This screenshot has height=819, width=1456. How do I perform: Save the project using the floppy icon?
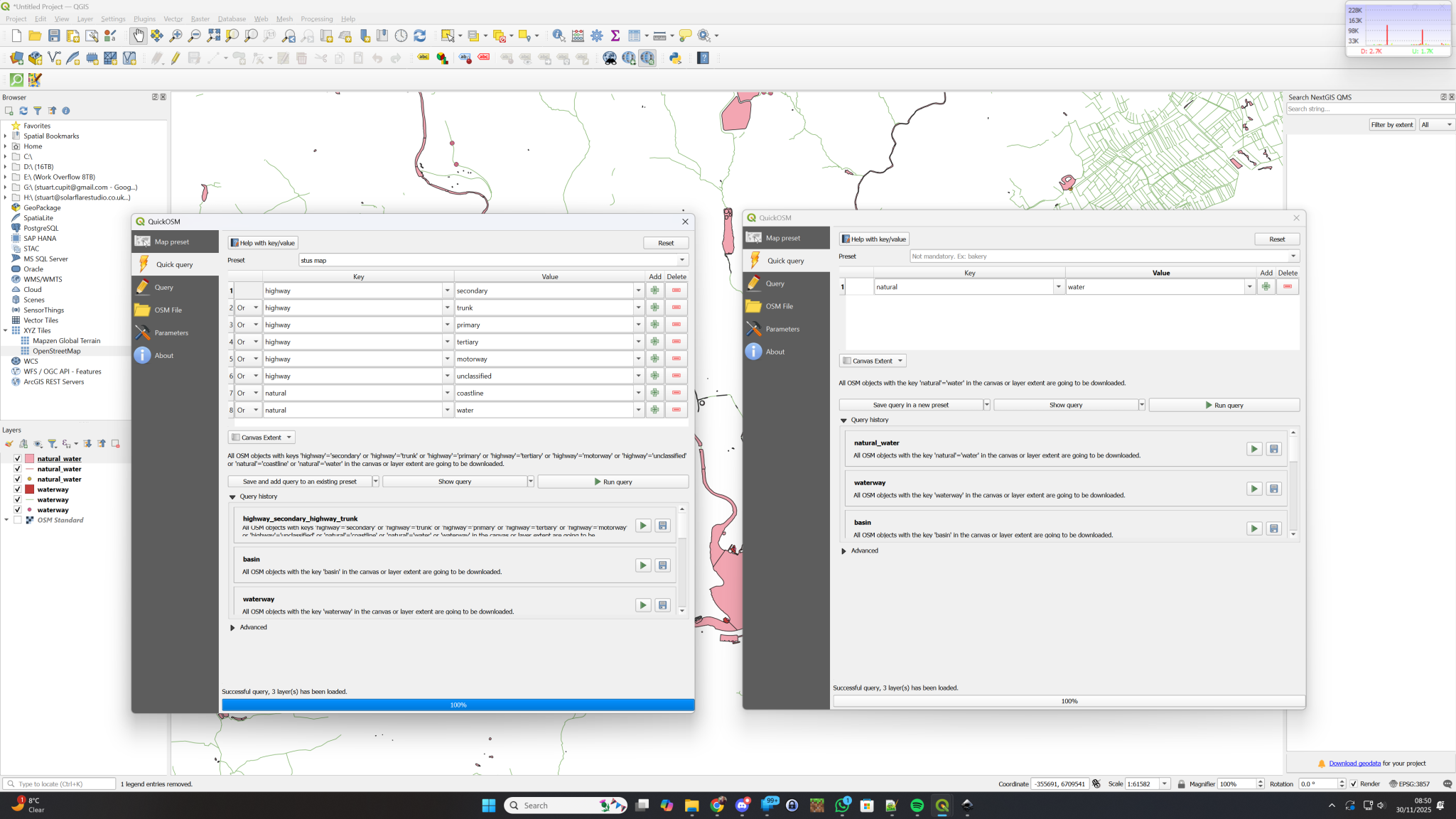(x=54, y=36)
